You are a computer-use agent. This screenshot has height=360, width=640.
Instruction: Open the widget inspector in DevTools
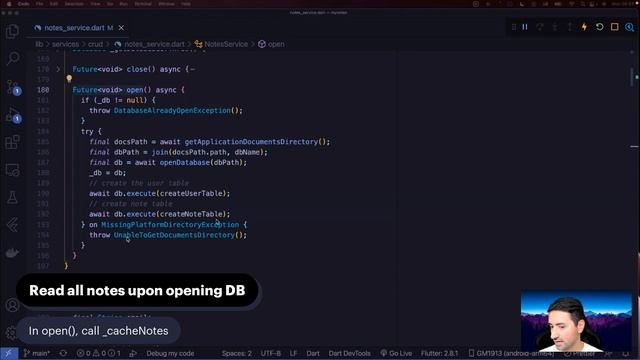(x=629, y=27)
